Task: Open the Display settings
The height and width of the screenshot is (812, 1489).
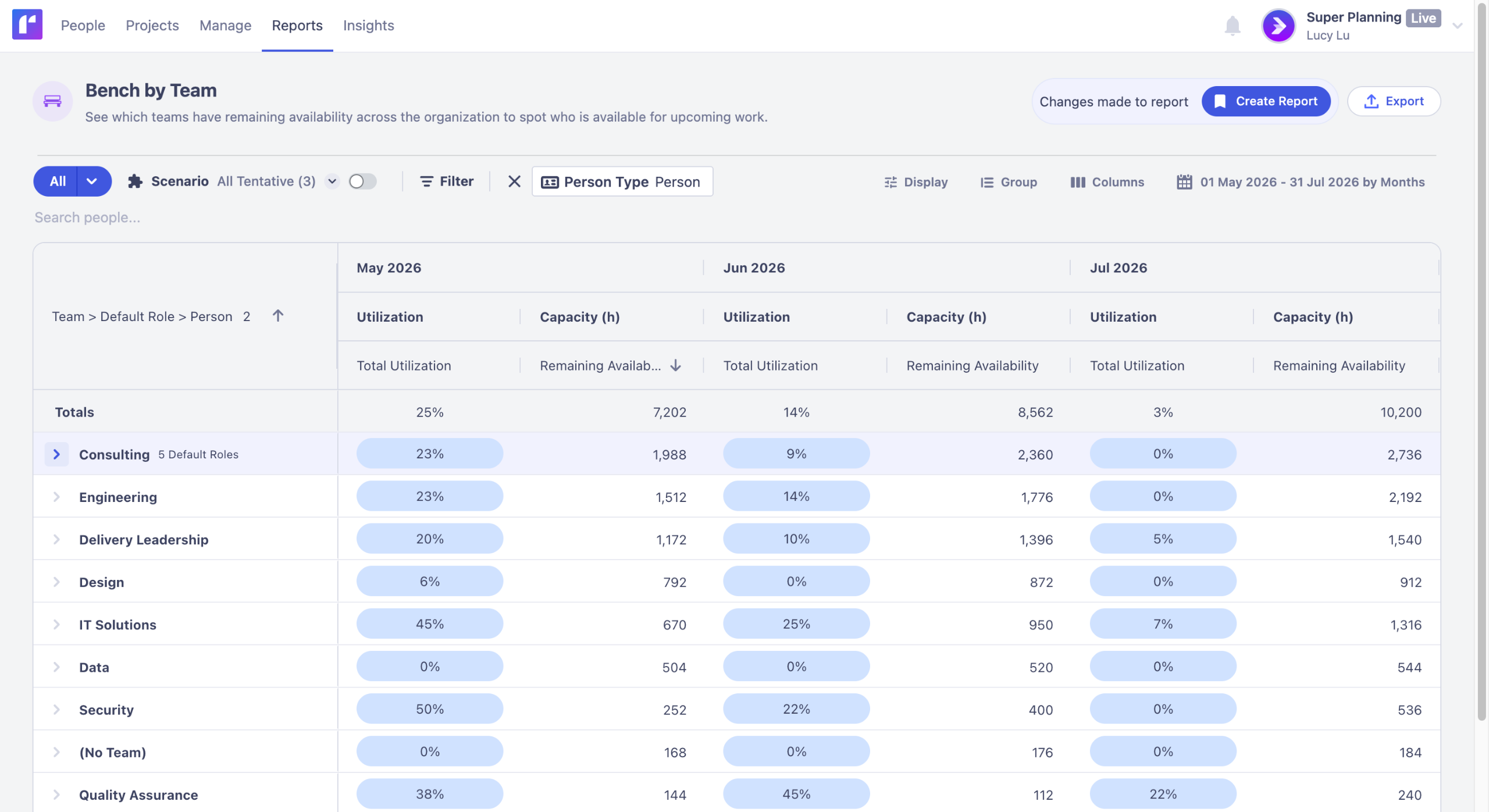Action: 916,182
